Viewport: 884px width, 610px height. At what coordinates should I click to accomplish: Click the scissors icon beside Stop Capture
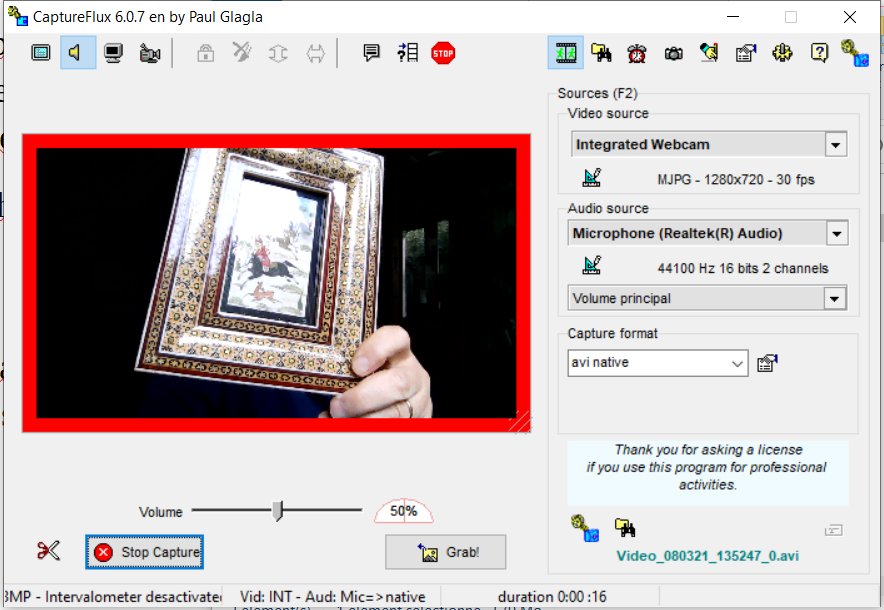pos(49,551)
